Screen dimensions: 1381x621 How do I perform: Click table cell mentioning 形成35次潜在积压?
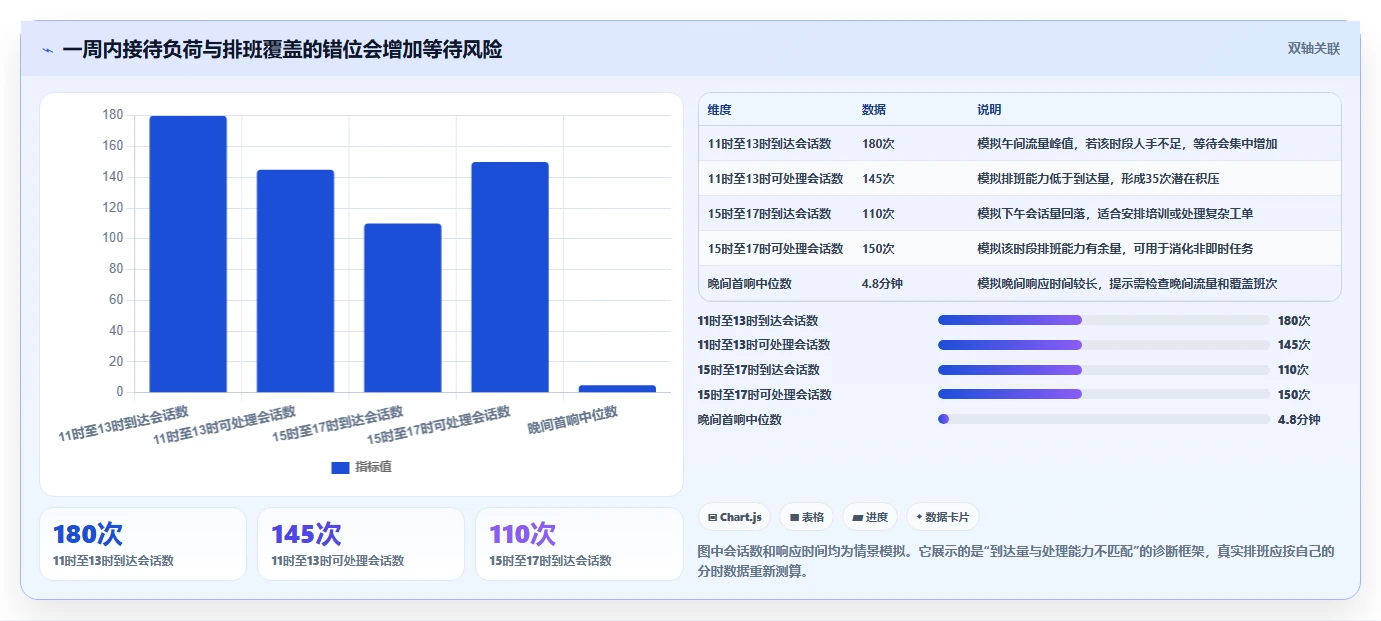click(x=1098, y=179)
